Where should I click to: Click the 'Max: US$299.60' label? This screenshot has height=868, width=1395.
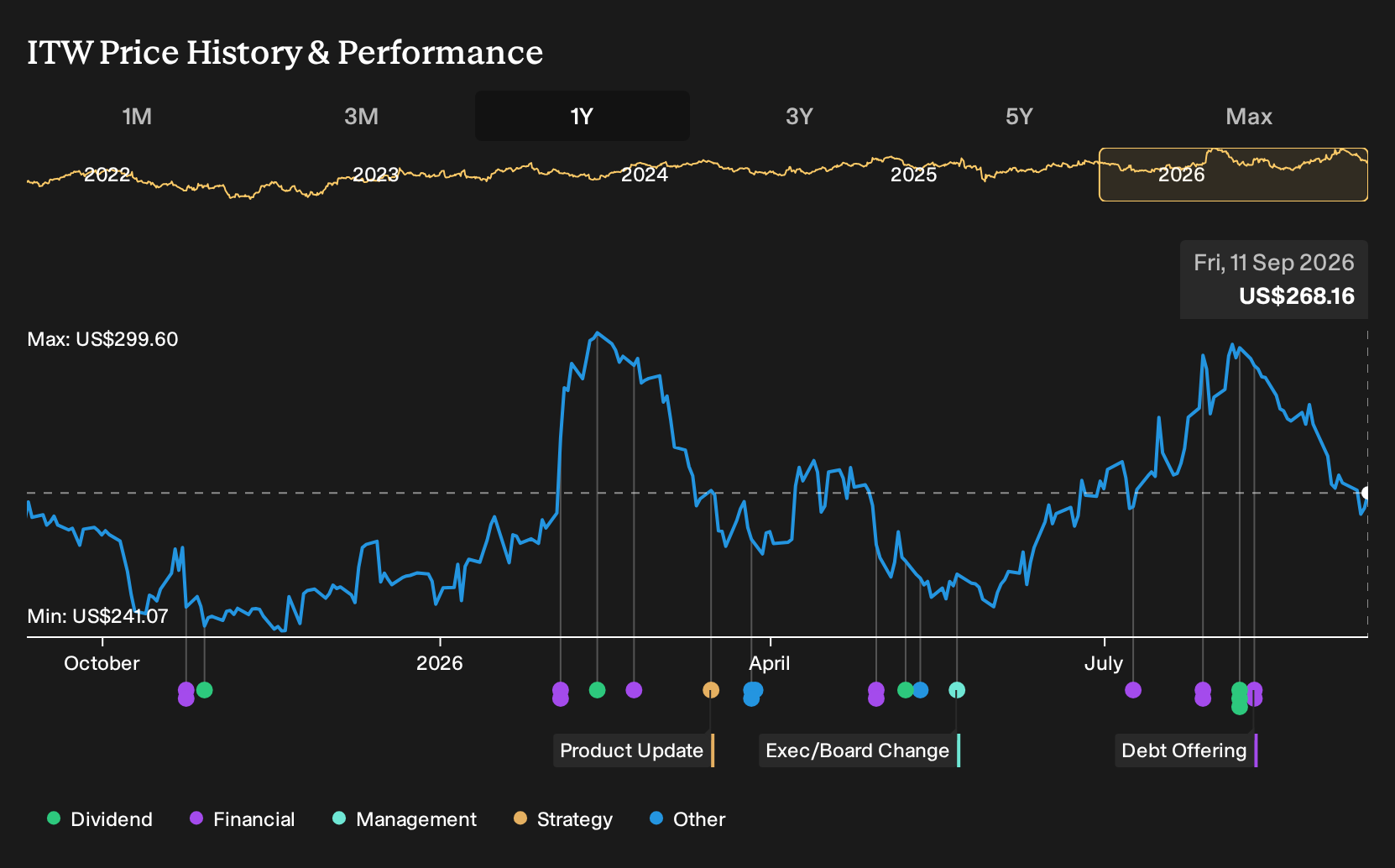click(102, 339)
